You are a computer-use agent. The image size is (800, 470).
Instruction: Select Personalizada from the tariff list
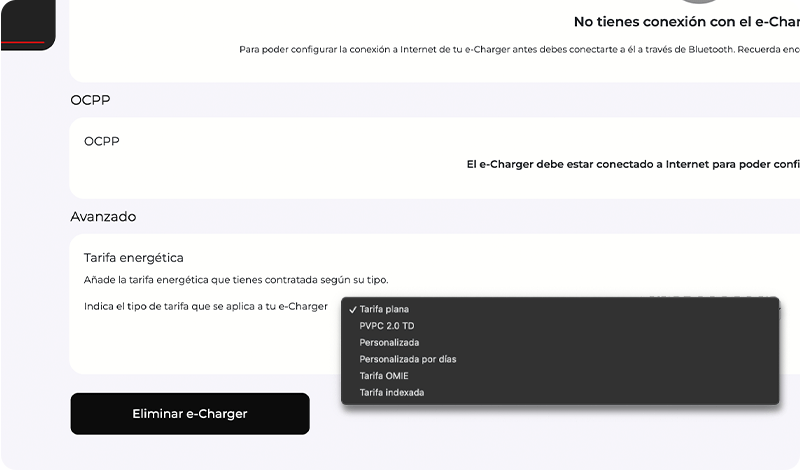(389, 342)
